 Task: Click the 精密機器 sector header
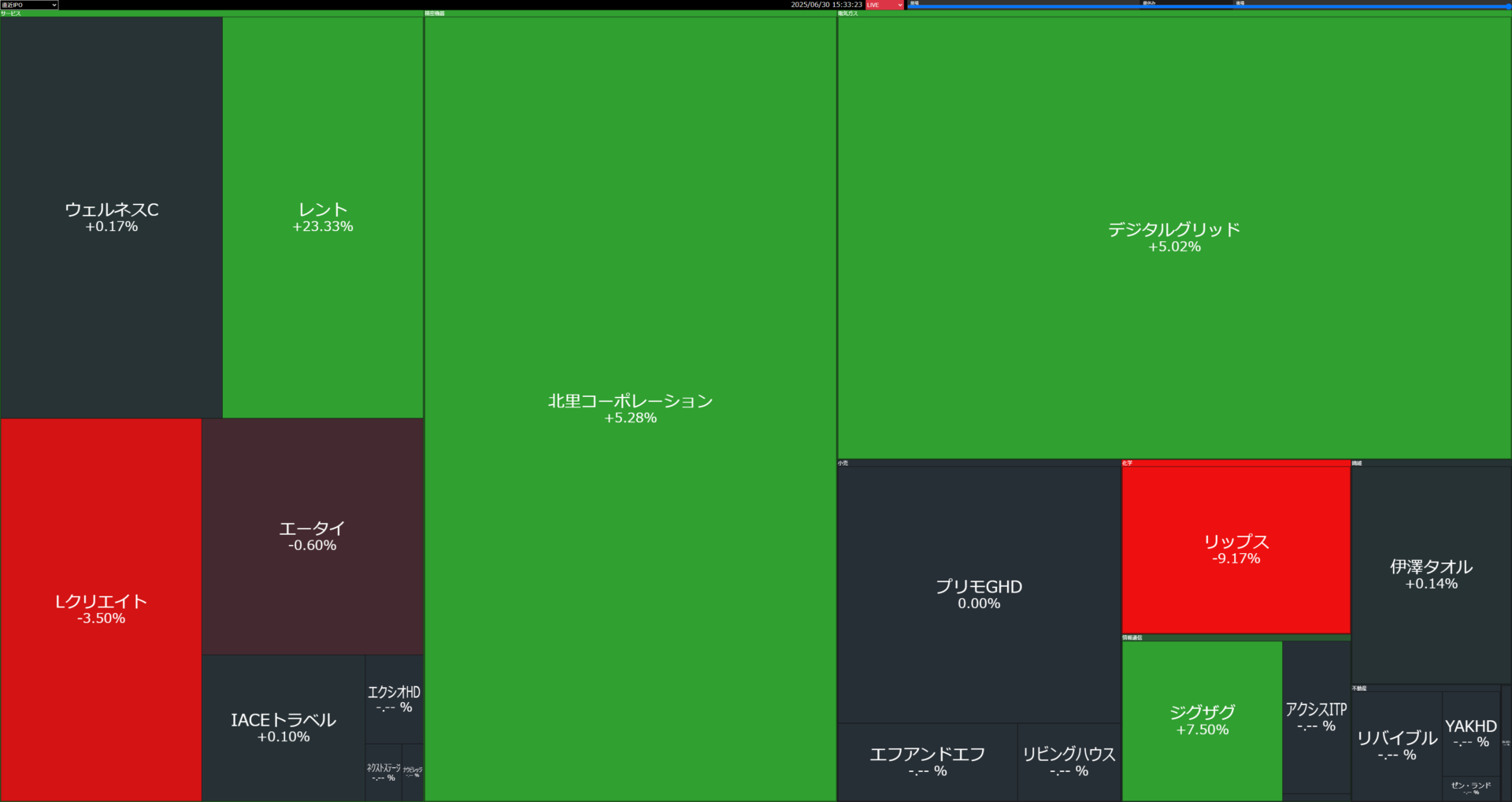click(630, 13)
